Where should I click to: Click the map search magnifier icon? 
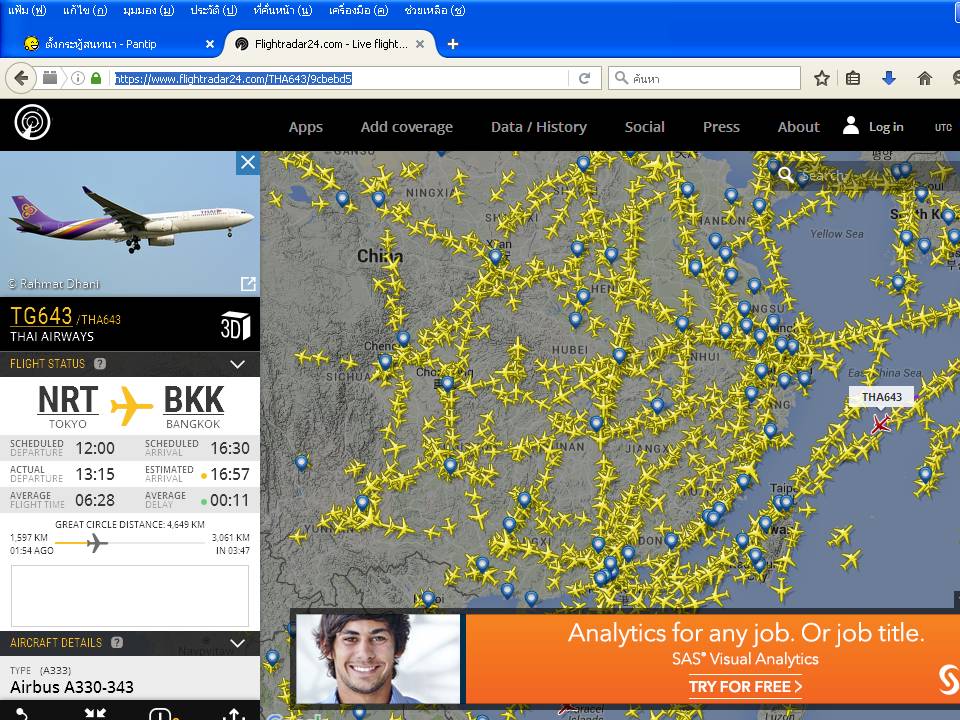[x=786, y=175]
